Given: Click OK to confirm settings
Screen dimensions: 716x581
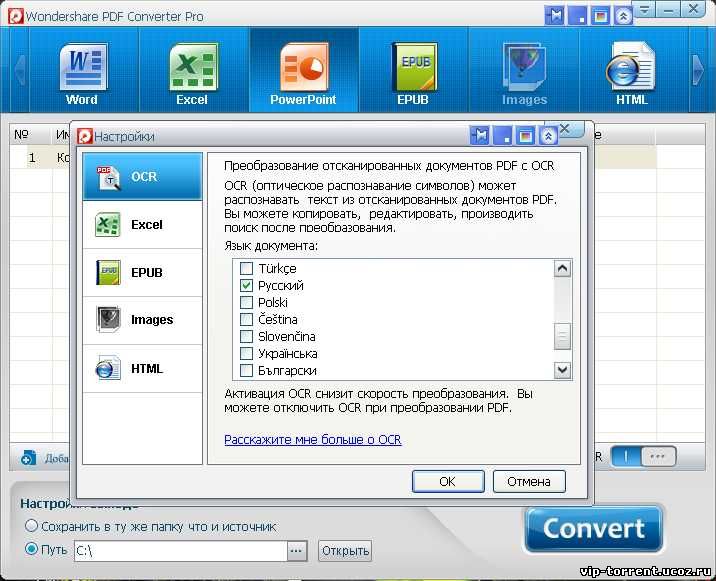Looking at the screenshot, I should tap(448, 481).
